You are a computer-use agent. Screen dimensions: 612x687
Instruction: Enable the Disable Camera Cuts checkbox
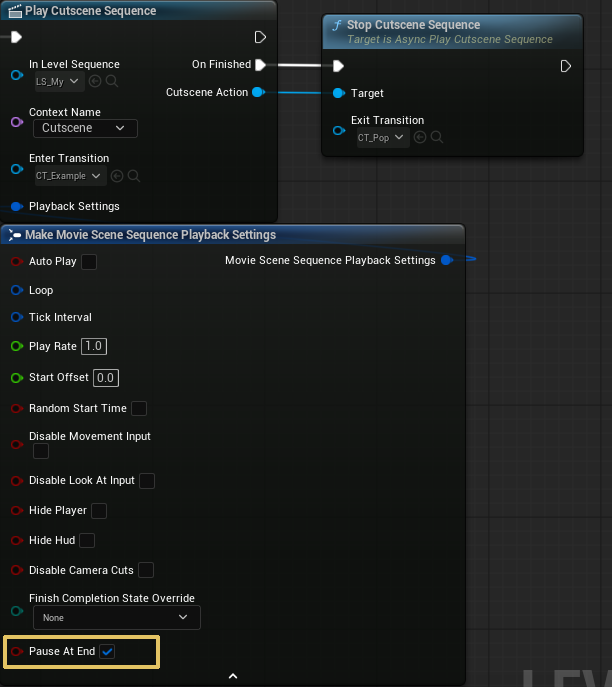[146, 570]
